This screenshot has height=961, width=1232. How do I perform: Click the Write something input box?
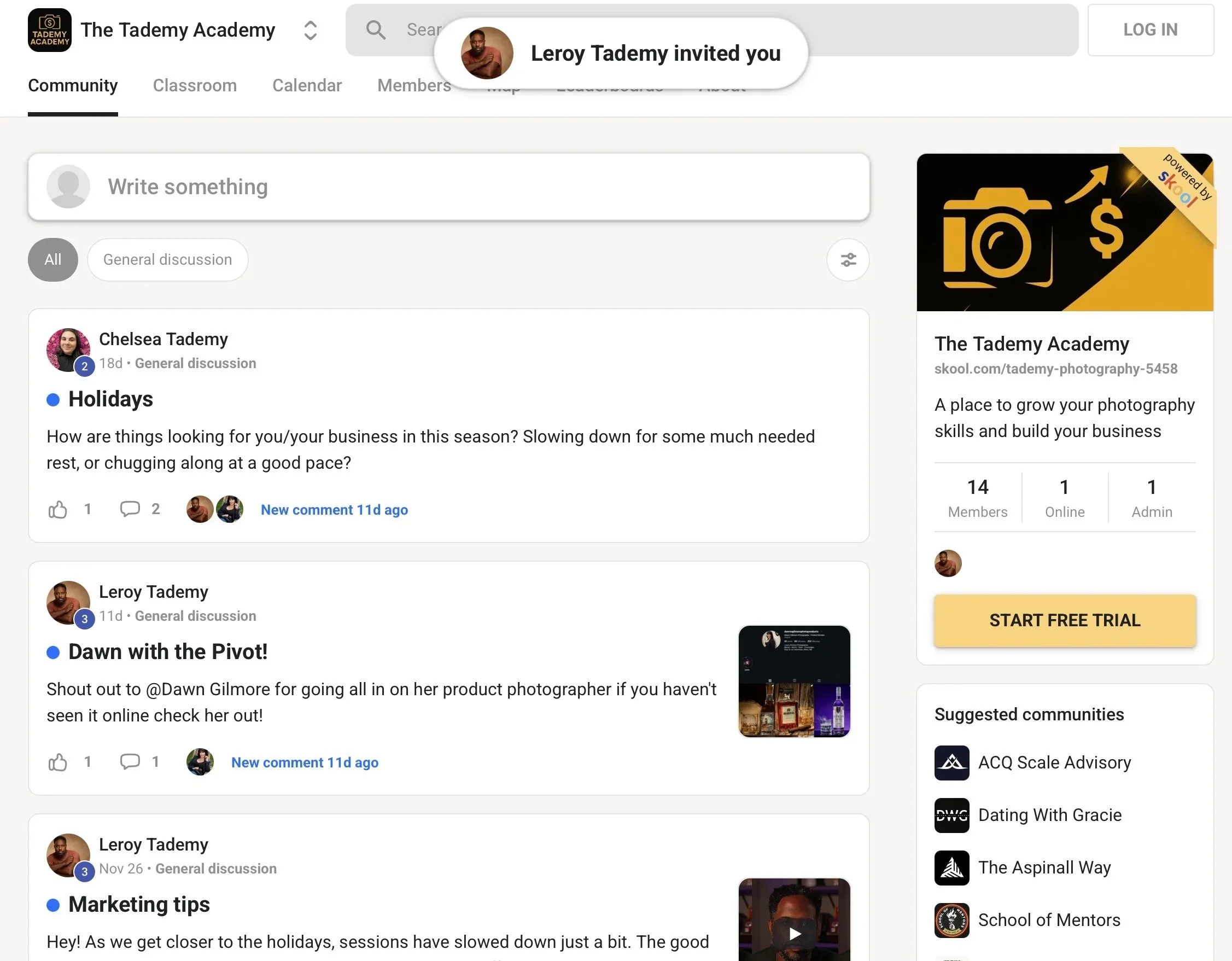[448, 187]
